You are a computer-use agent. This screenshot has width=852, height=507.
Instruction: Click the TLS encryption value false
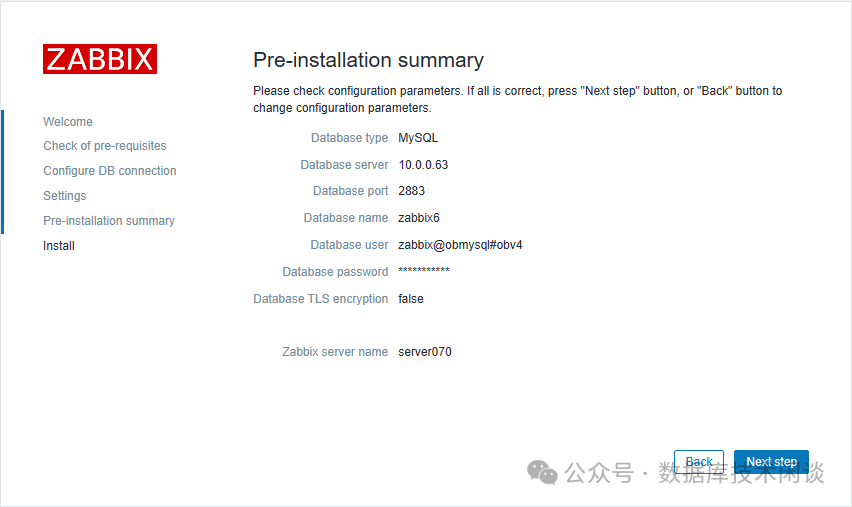(411, 299)
